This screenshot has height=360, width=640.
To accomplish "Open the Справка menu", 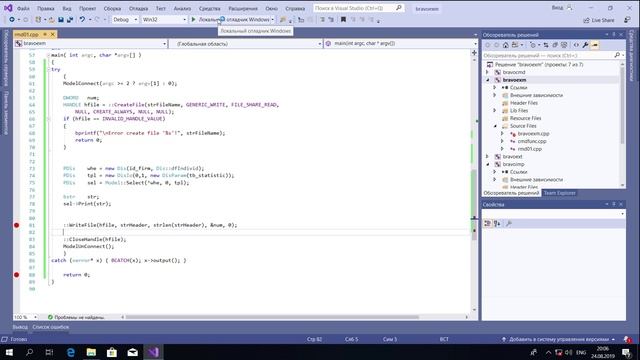I will pyautogui.click(x=295, y=8).
